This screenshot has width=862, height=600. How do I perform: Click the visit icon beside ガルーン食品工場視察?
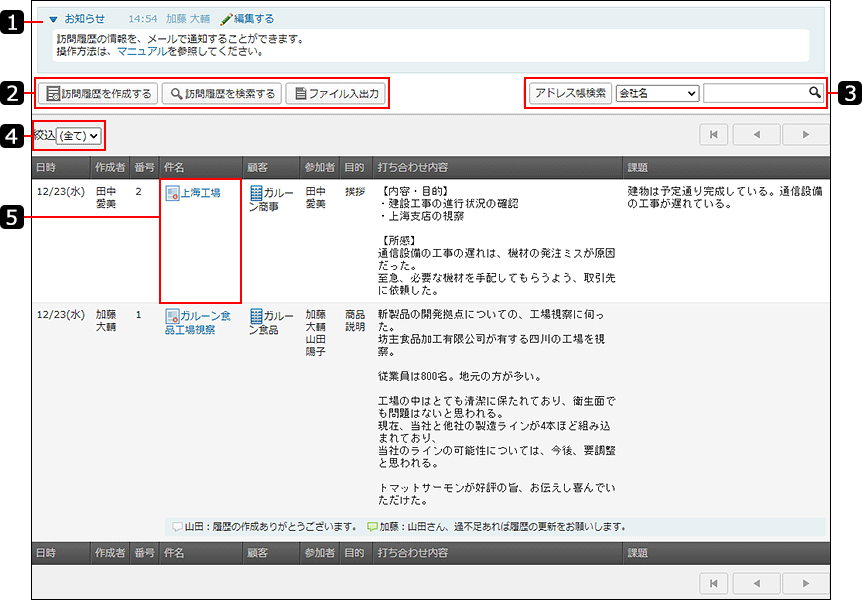(x=172, y=316)
